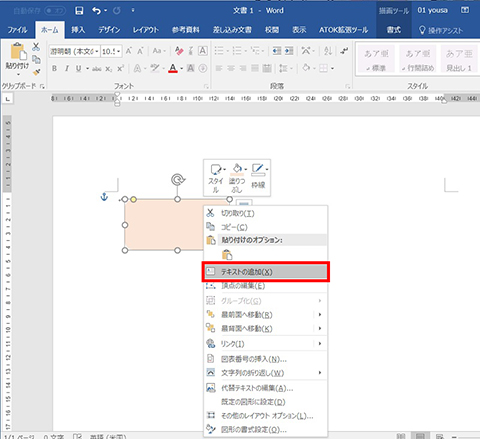Click the text highlight color pen

(155, 68)
